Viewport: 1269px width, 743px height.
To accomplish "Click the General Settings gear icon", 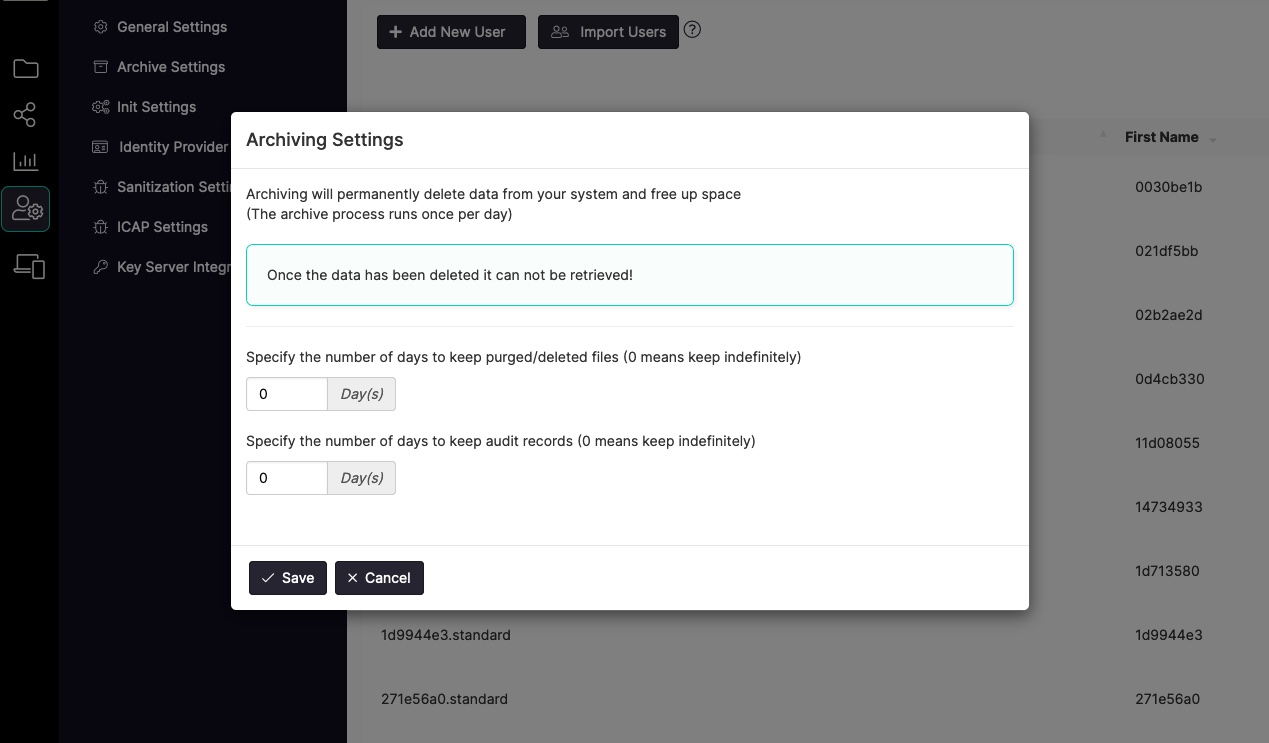I will 100,27.
